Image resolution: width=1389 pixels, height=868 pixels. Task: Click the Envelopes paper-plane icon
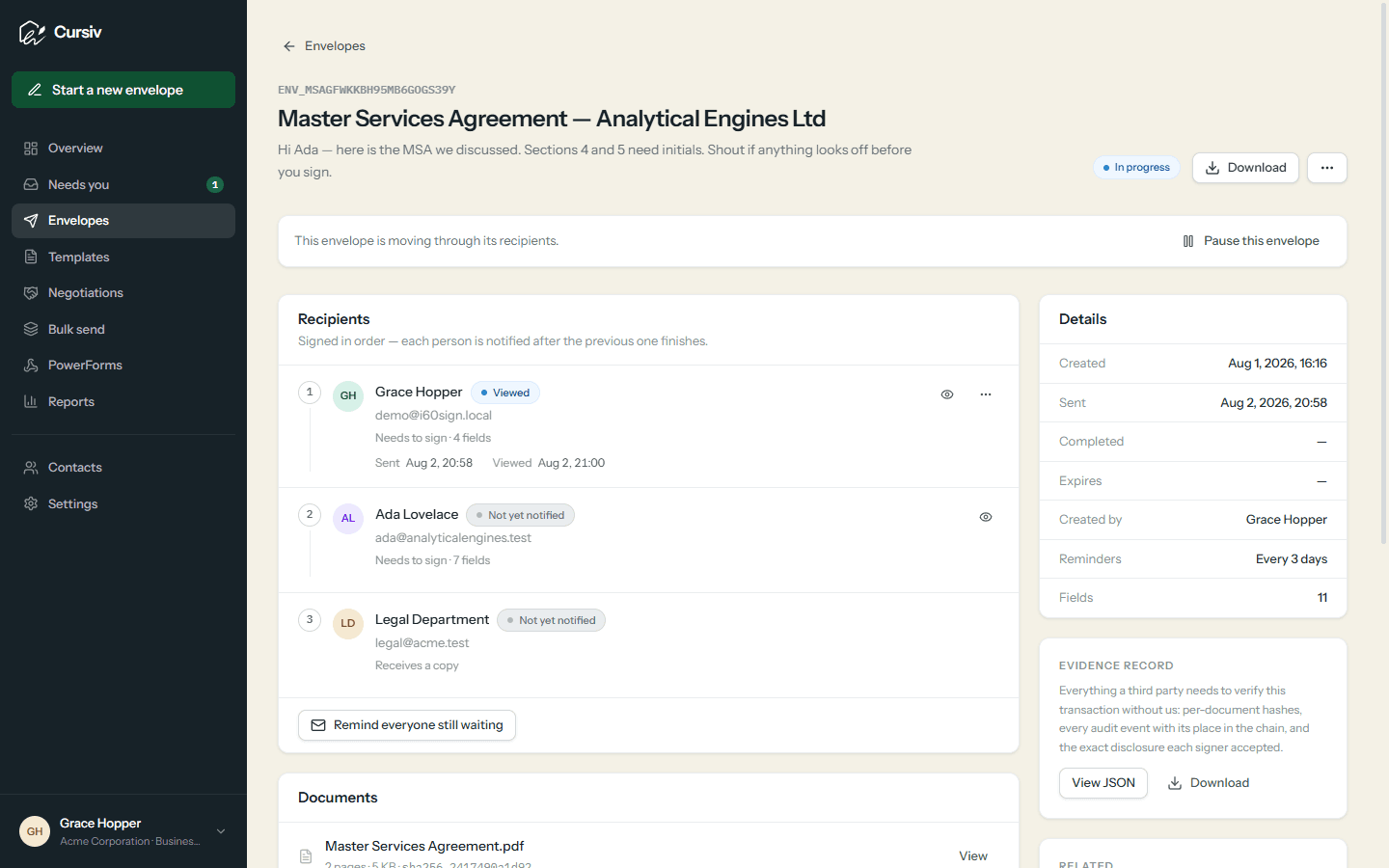(x=31, y=221)
